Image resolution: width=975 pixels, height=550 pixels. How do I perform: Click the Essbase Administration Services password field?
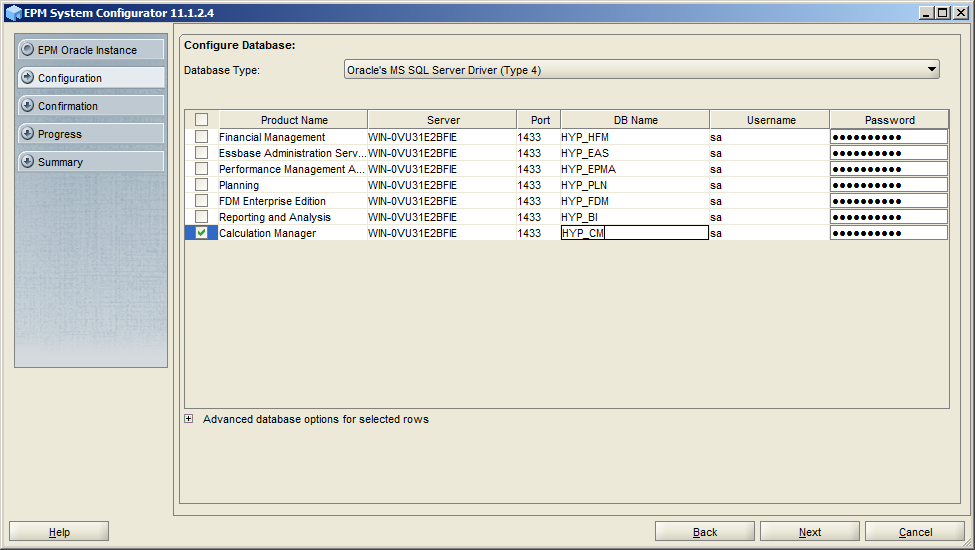coord(889,153)
